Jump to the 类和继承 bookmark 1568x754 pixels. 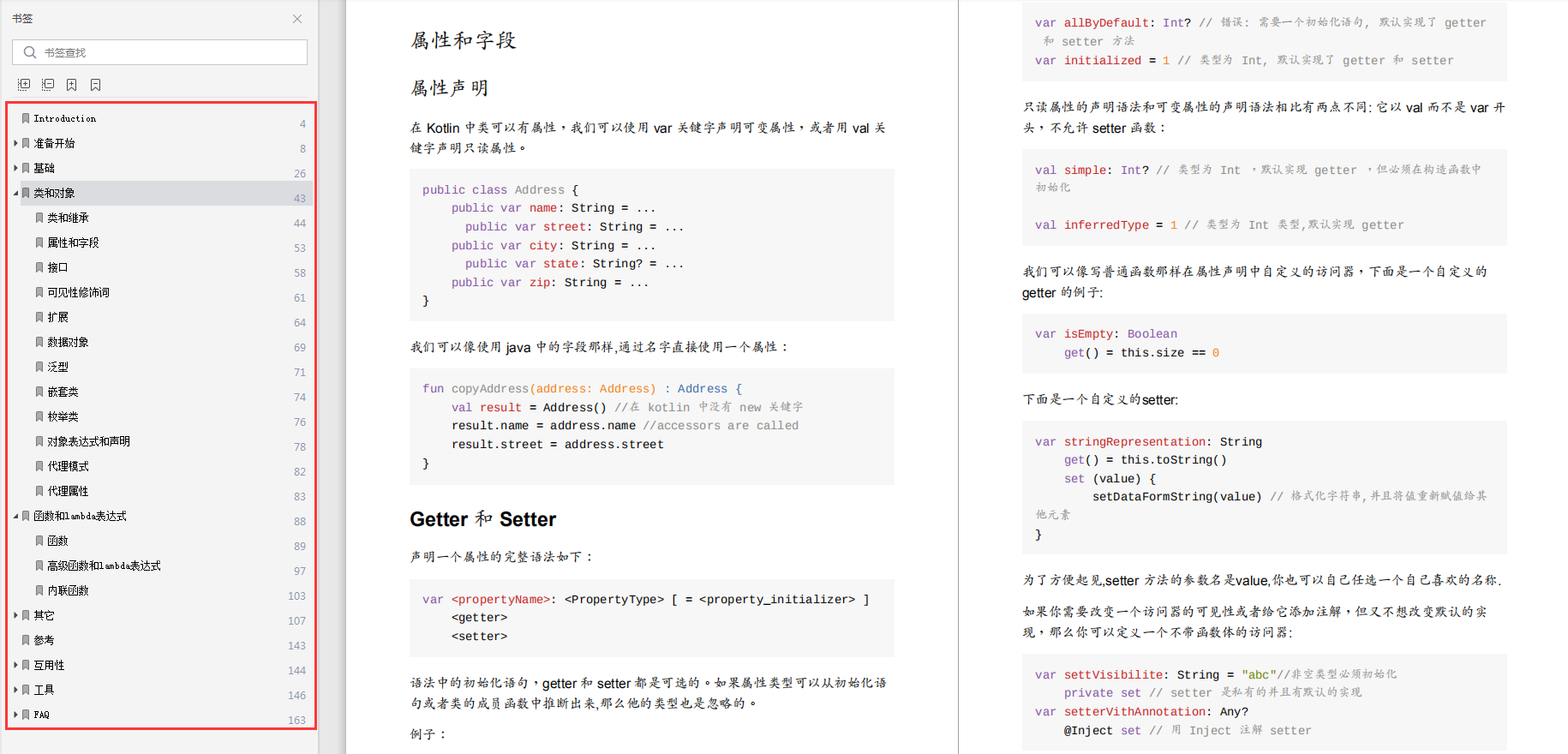69,218
